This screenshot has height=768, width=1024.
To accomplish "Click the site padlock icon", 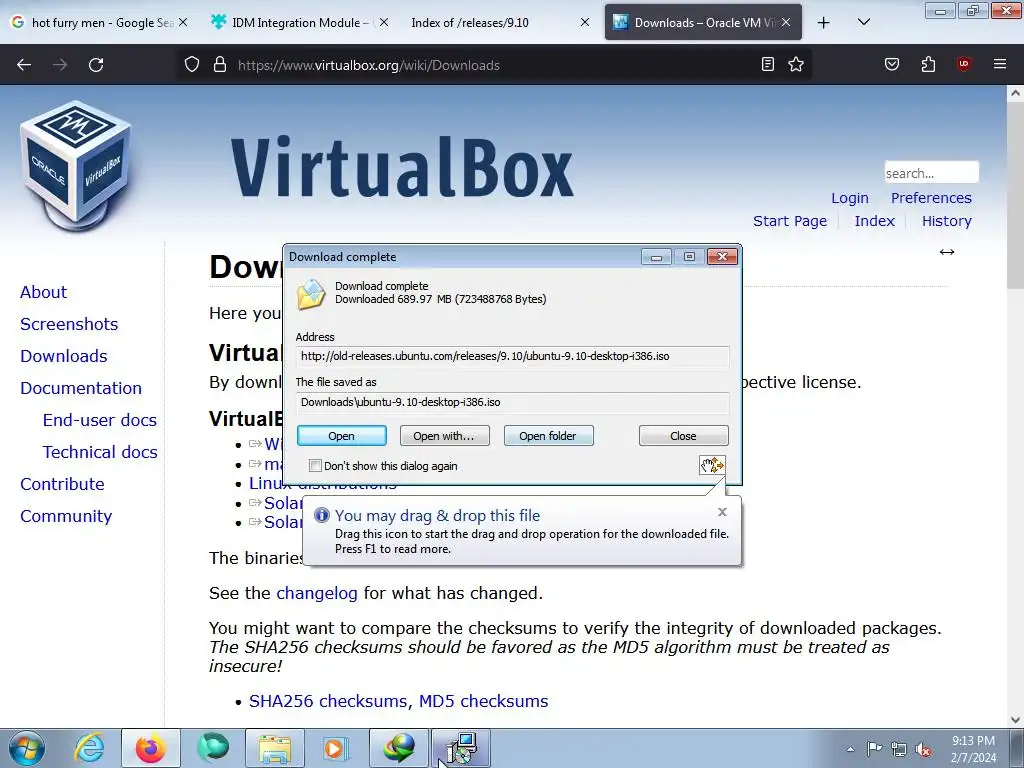I will click(220, 65).
